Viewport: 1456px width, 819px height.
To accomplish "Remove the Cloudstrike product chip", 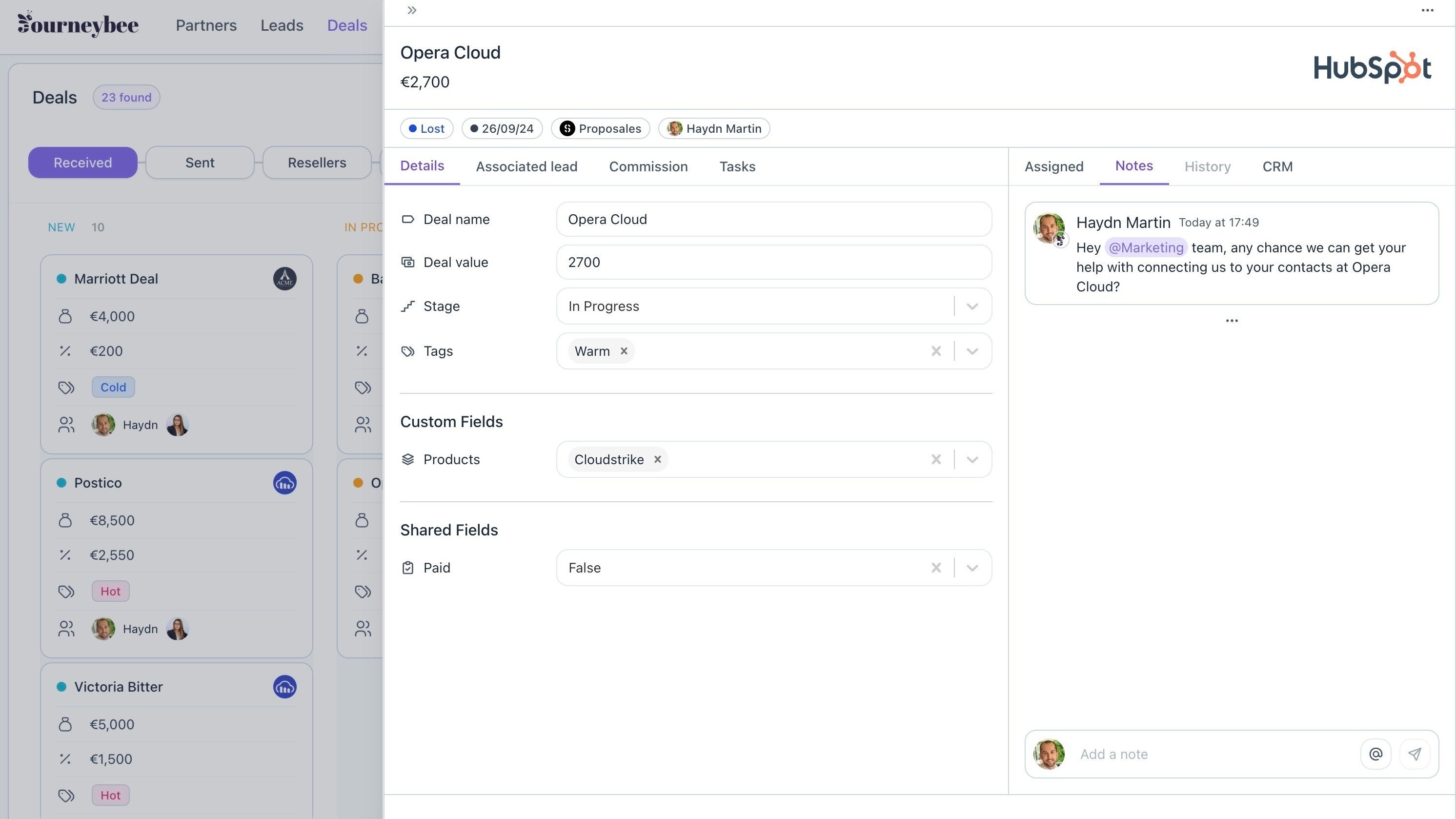I will tap(657, 459).
